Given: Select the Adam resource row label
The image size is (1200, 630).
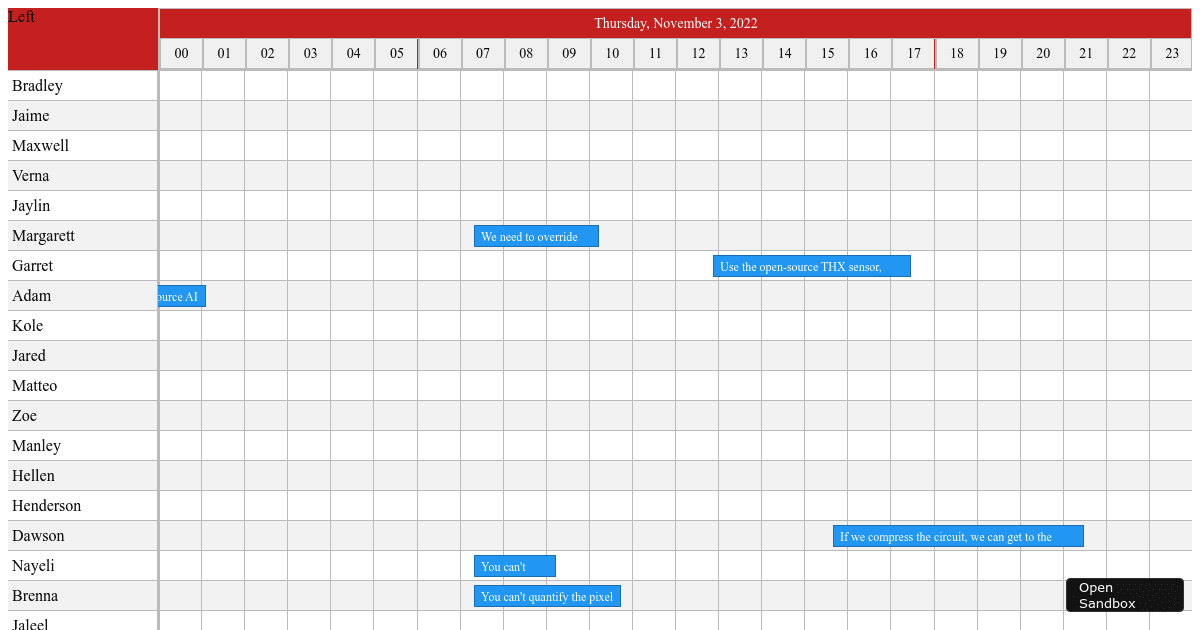Looking at the screenshot, I should [83, 296].
